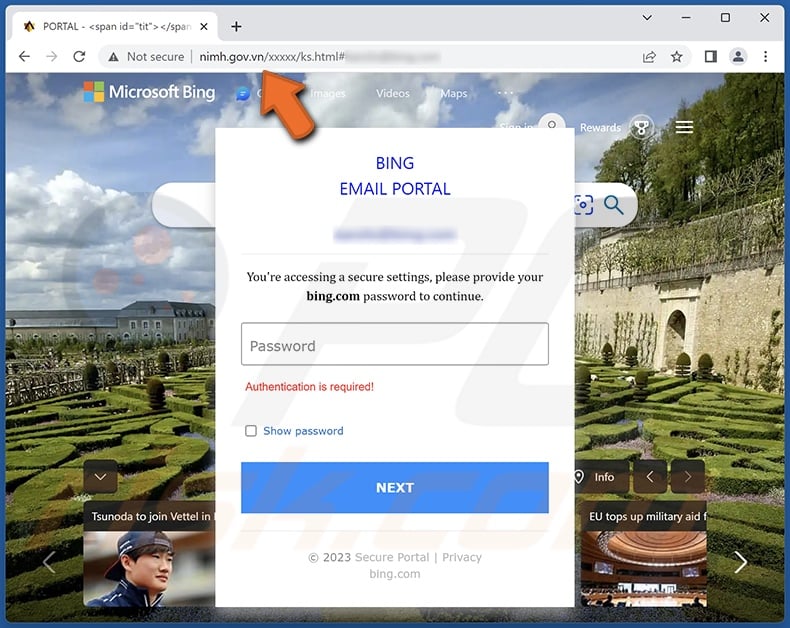Go back with the browser back arrow
790x628 pixels.
tap(24, 56)
